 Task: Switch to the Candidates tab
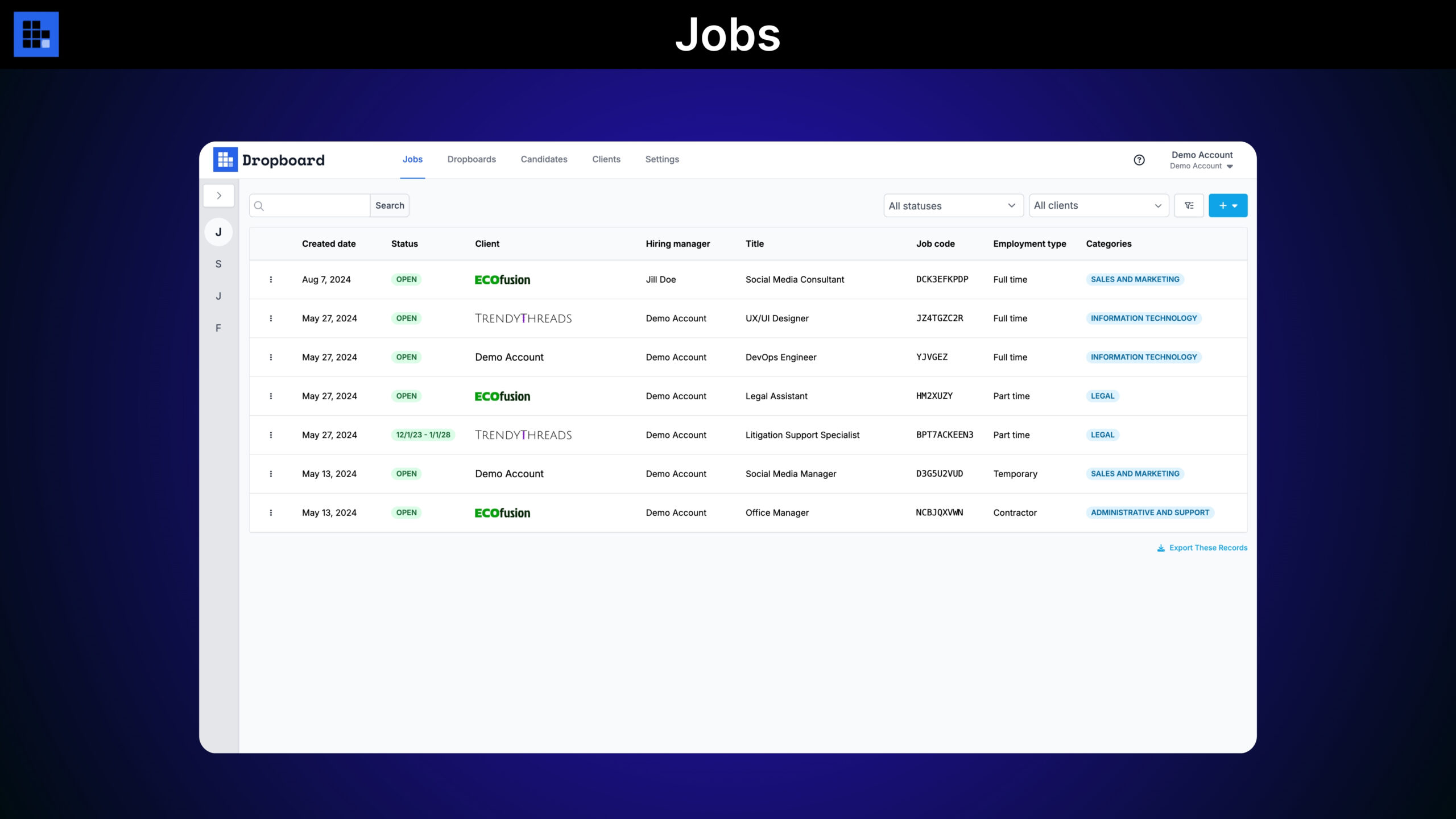(x=544, y=159)
